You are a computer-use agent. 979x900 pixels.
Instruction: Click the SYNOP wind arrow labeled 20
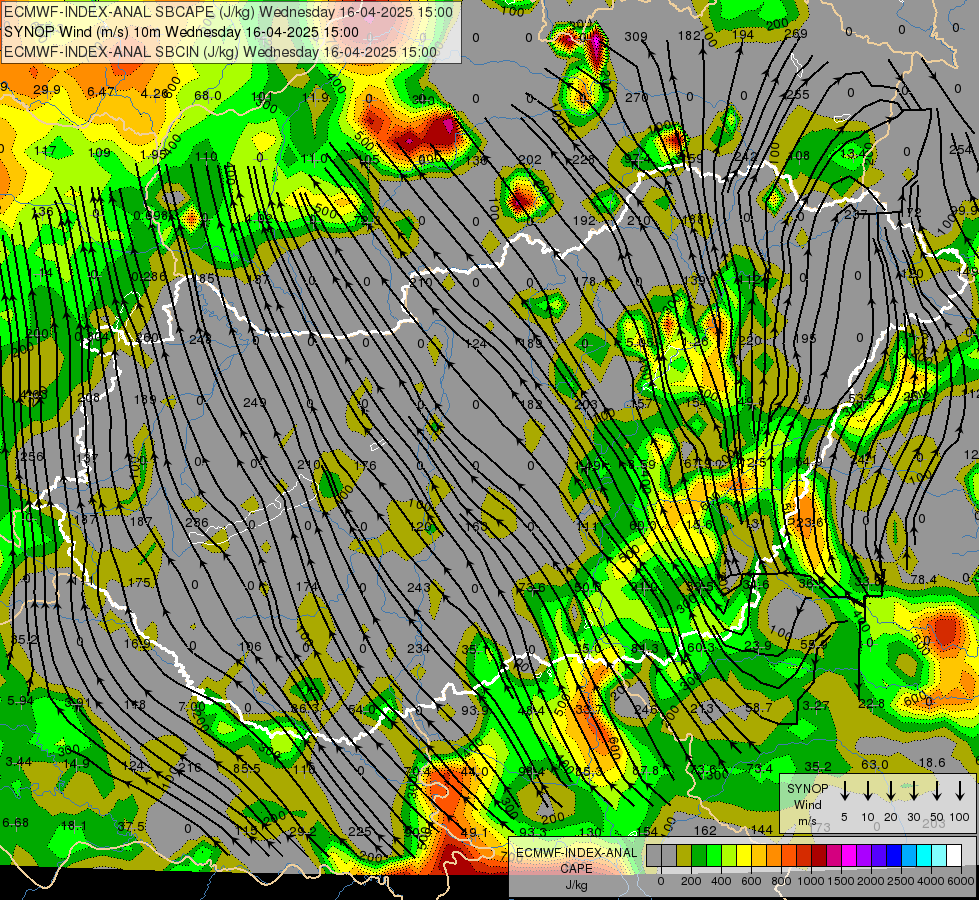tap(890, 791)
